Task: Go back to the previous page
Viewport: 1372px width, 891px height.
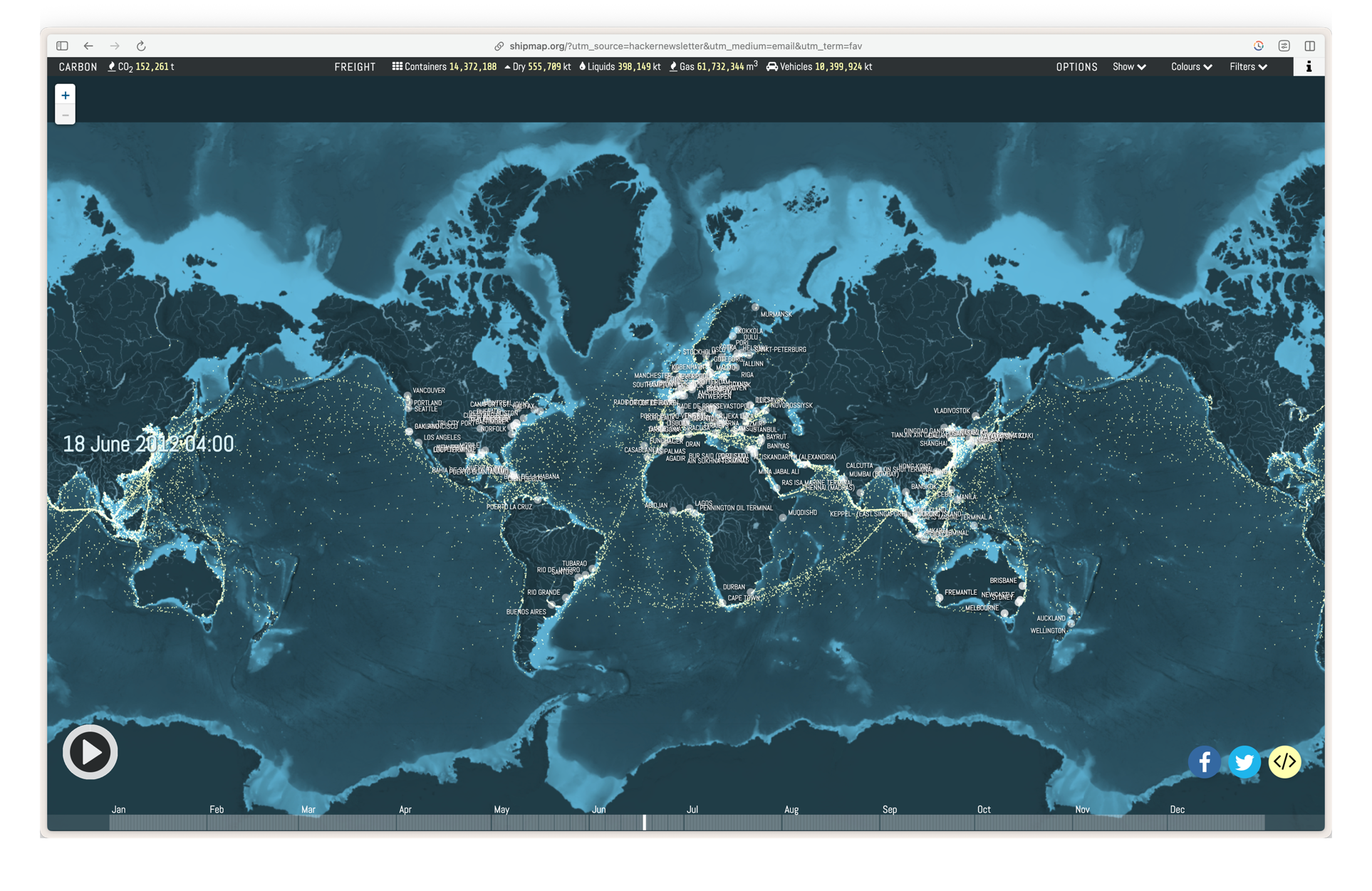Action: (88, 46)
